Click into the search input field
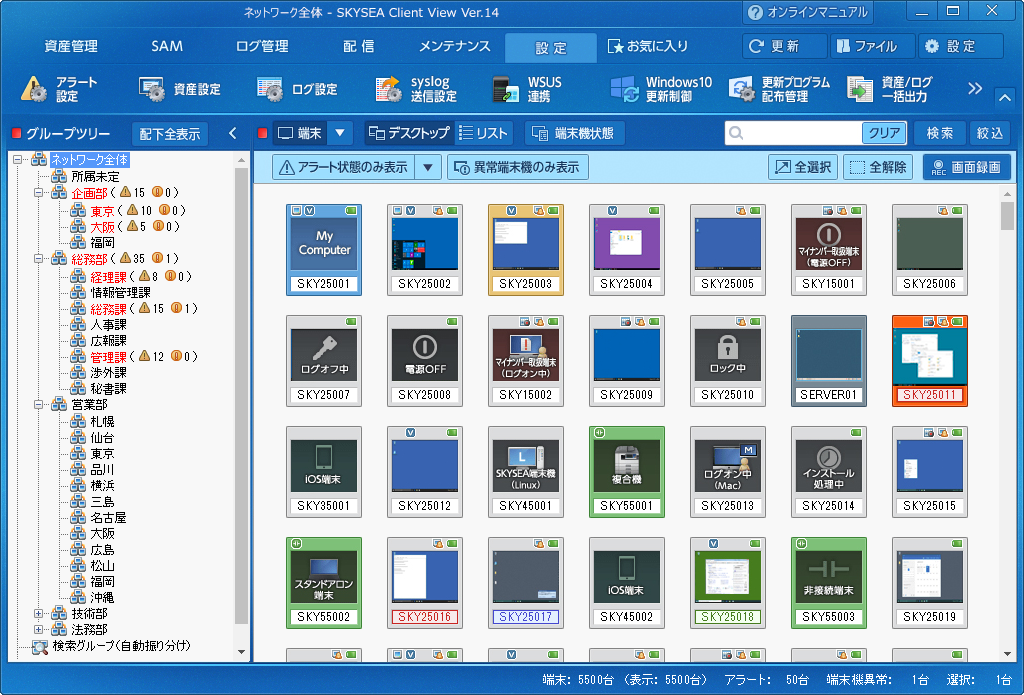 pyautogui.click(x=802, y=133)
